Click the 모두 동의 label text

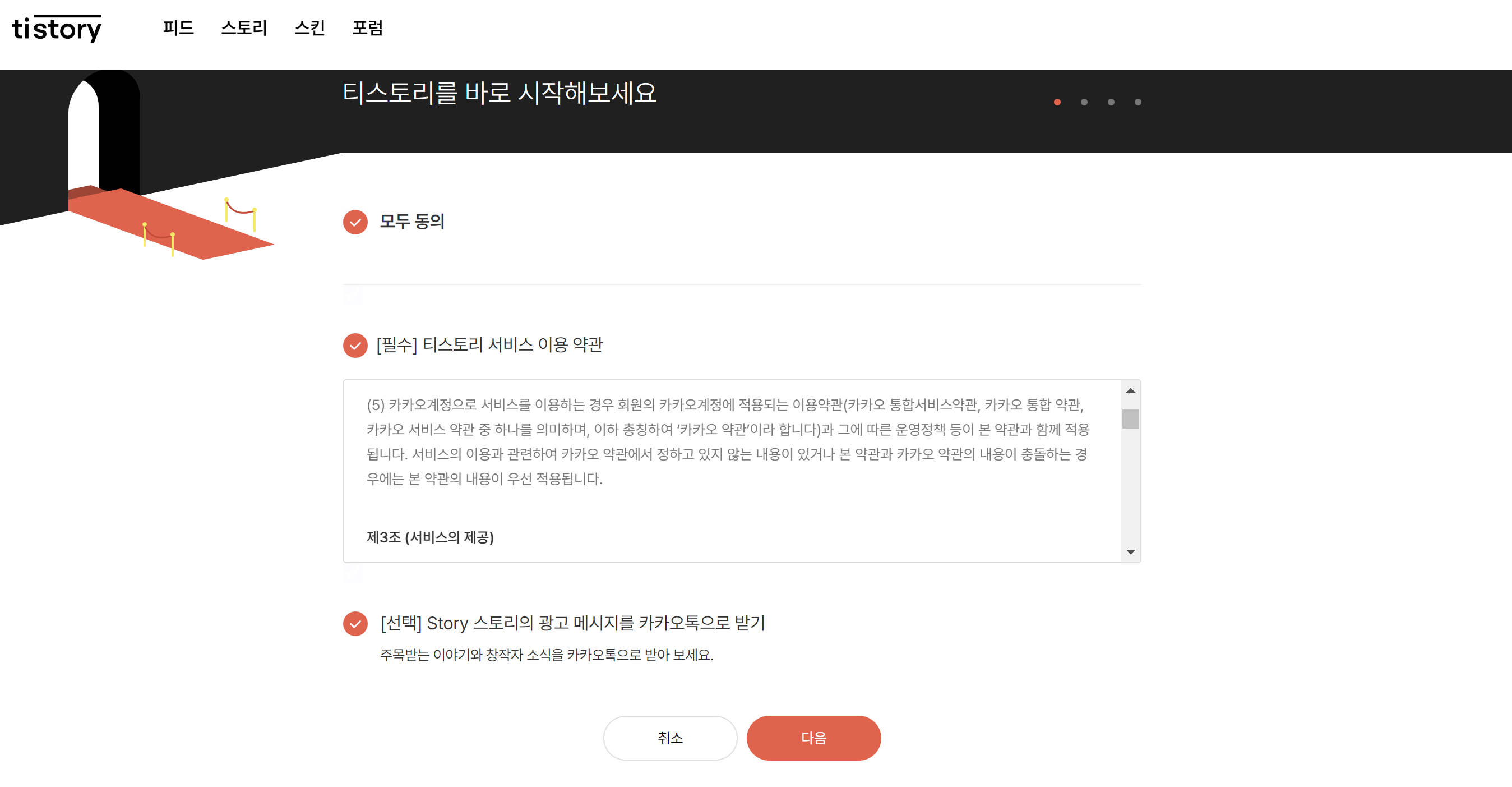412,222
